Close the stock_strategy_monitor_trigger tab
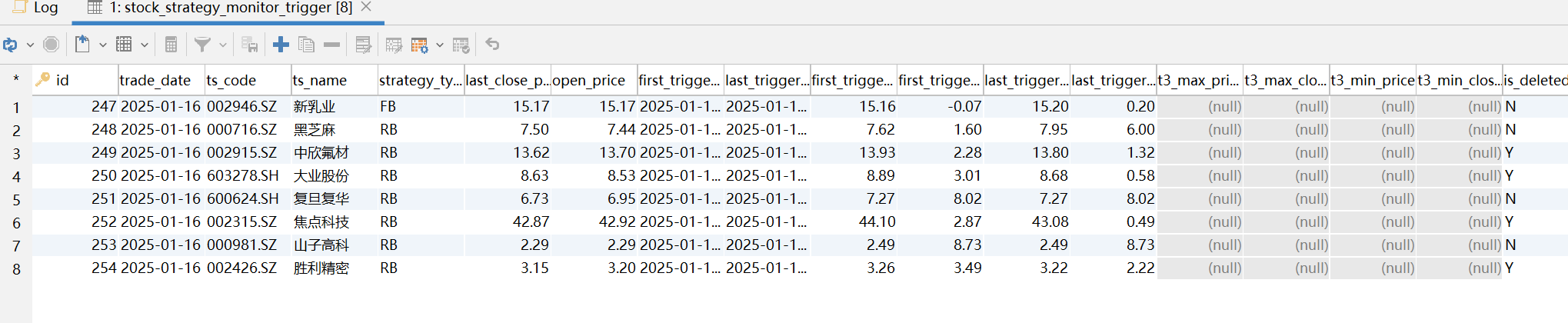The width and height of the screenshot is (1568, 323). click(366, 7)
